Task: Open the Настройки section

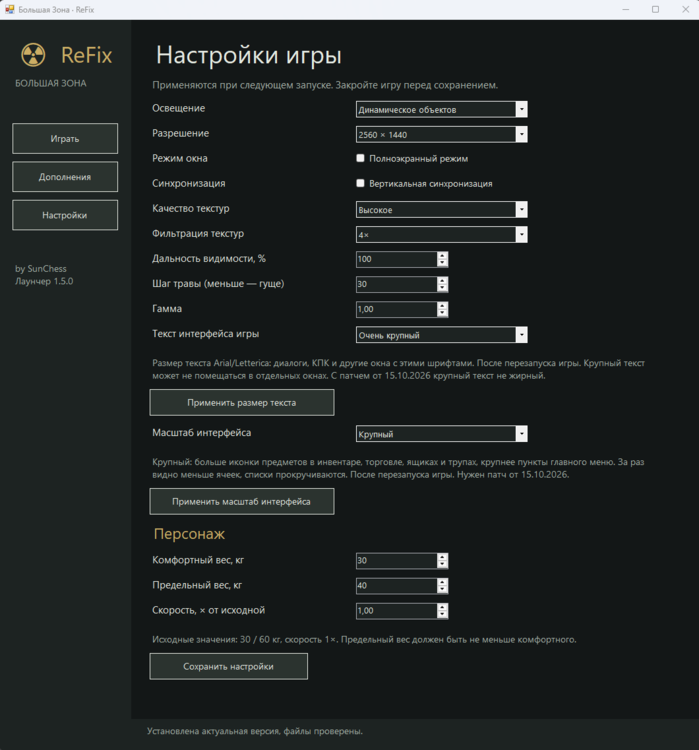Action: pyautogui.click(x=65, y=215)
